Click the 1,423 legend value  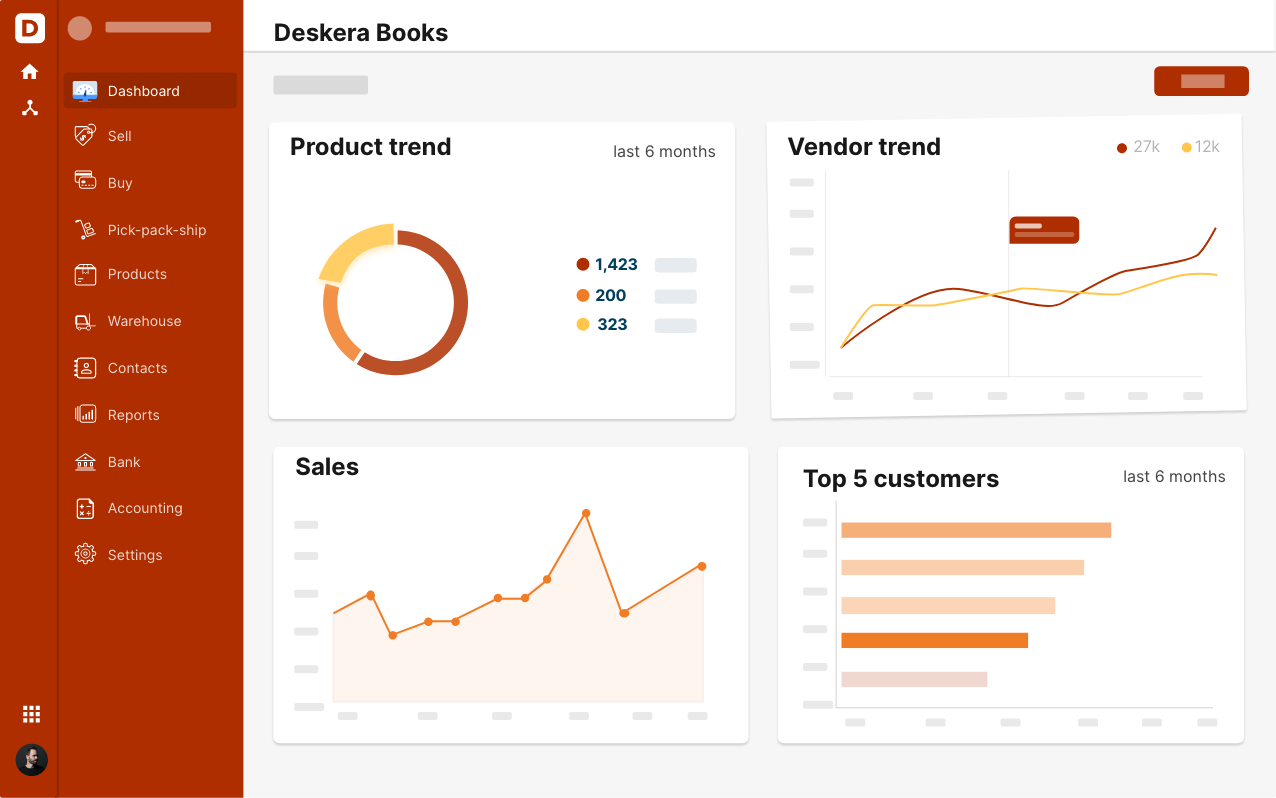tap(616, 265)
